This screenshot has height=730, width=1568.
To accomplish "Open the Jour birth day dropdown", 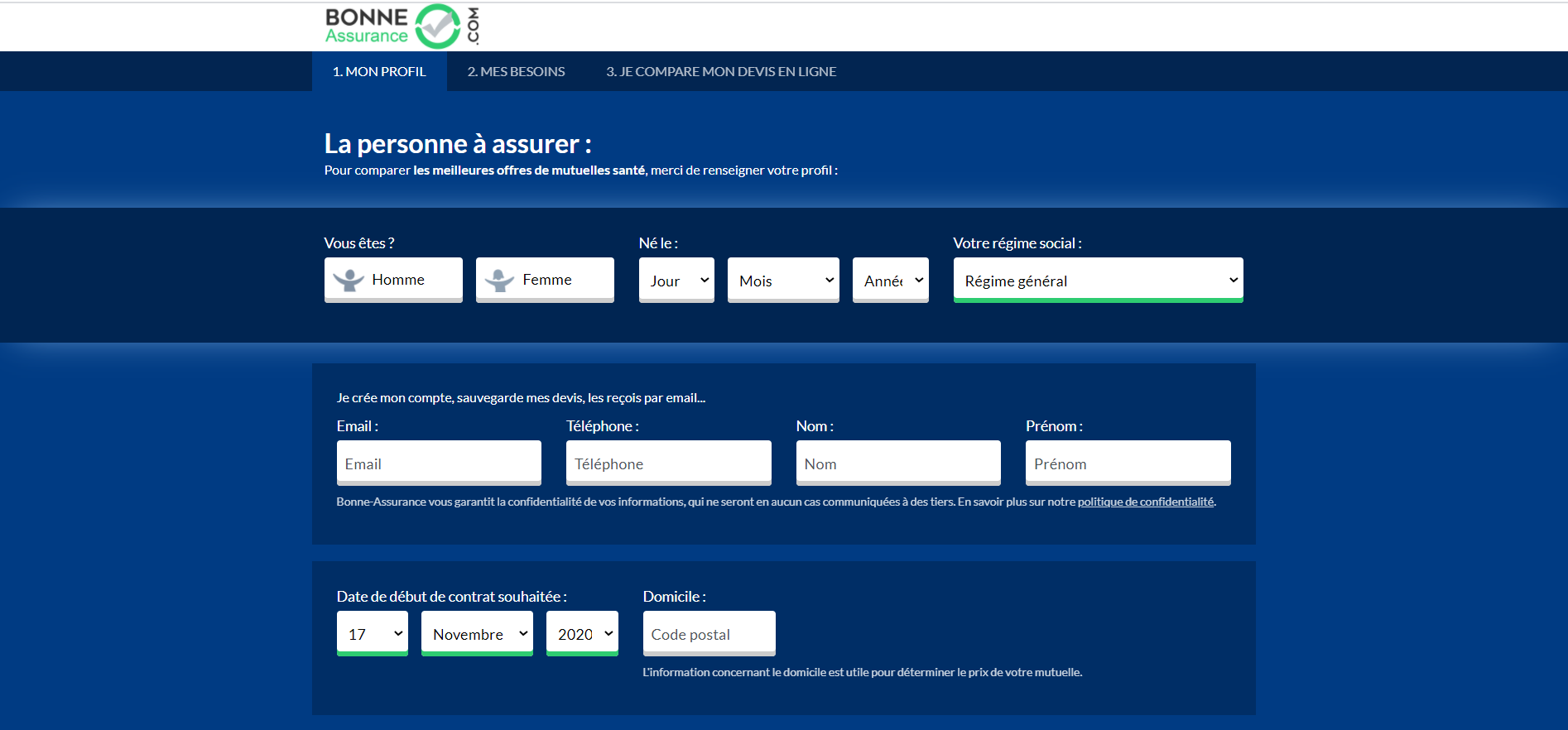I will pos(676,281).
